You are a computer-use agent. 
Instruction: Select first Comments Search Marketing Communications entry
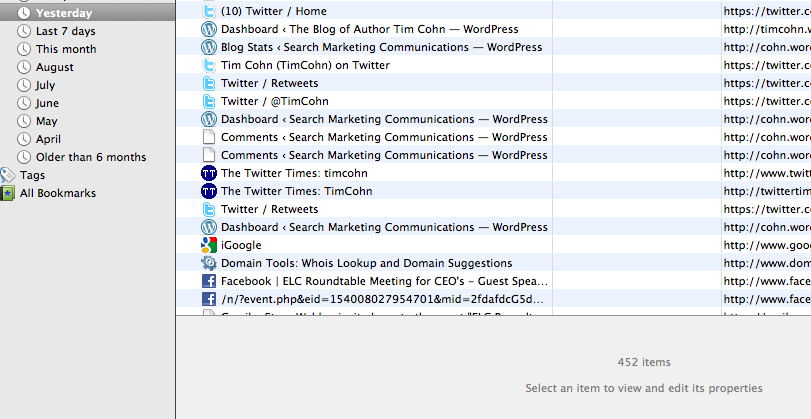(384, 137)
